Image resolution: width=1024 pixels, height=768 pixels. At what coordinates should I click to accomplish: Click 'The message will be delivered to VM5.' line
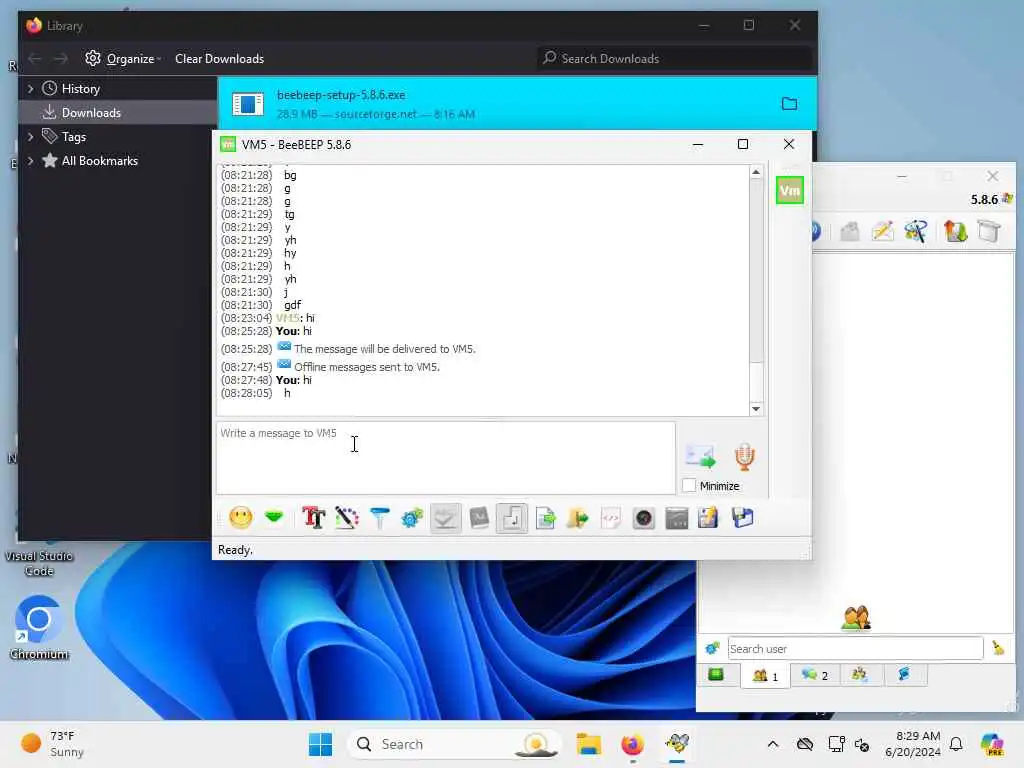point(385,349)
